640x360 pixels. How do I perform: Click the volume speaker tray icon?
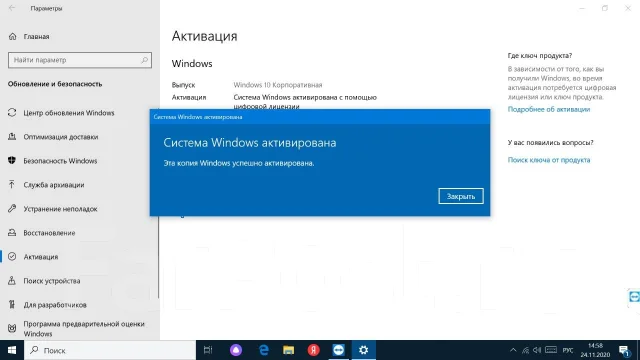click(x=537, y=350)
